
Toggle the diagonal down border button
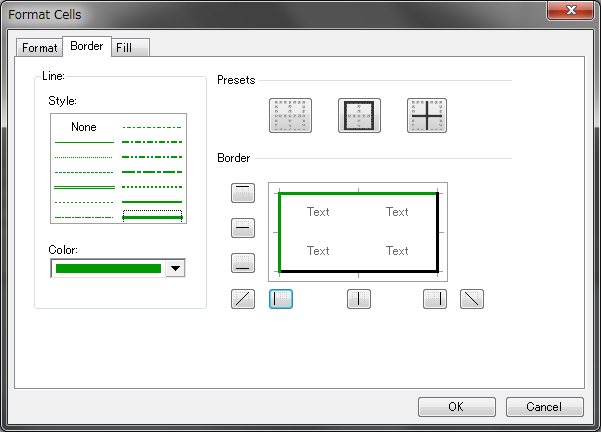pyautogui.click(x=472, y=299)
